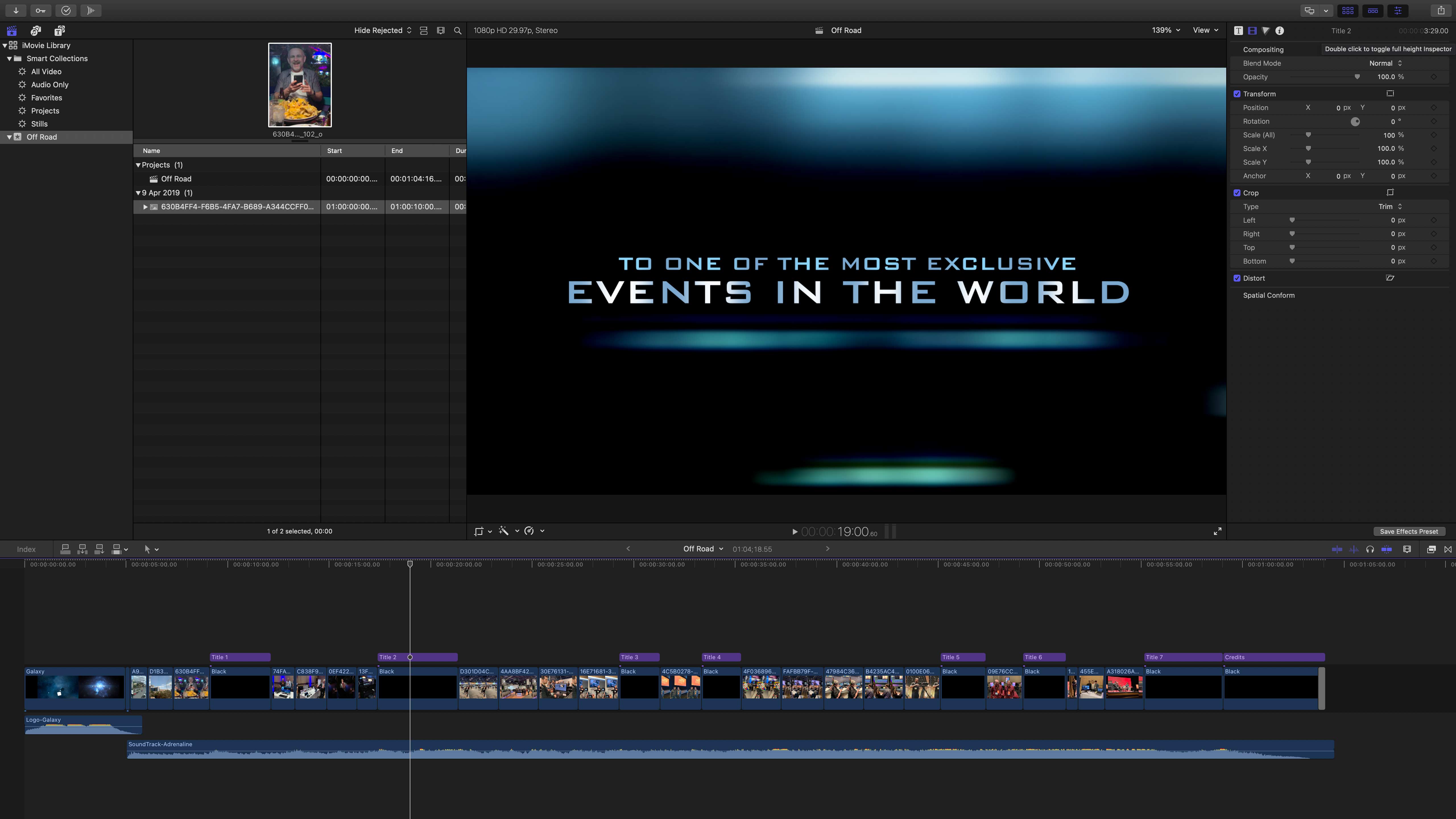Open the Off Road timeline project dropdown
The image size is (1456, 819).
(x=703, y=549)
